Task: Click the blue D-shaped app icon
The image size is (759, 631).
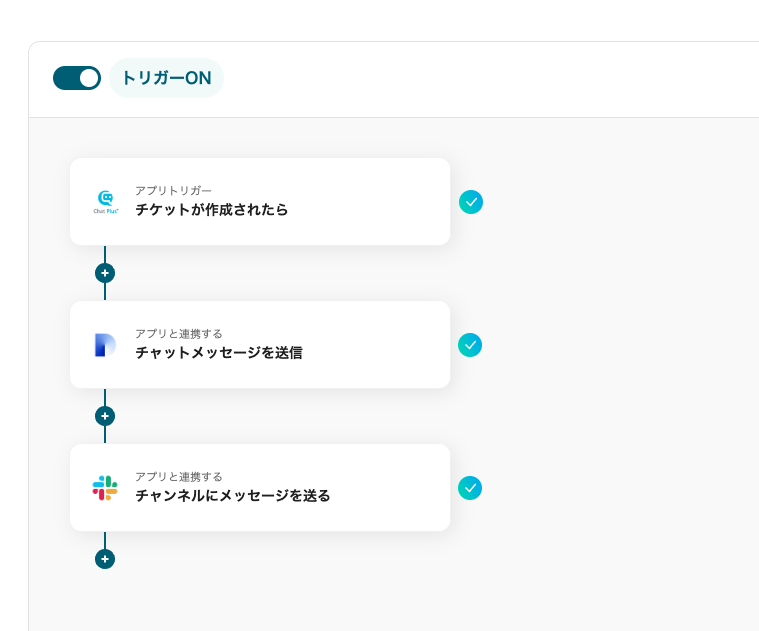Action: coord(105,345)
